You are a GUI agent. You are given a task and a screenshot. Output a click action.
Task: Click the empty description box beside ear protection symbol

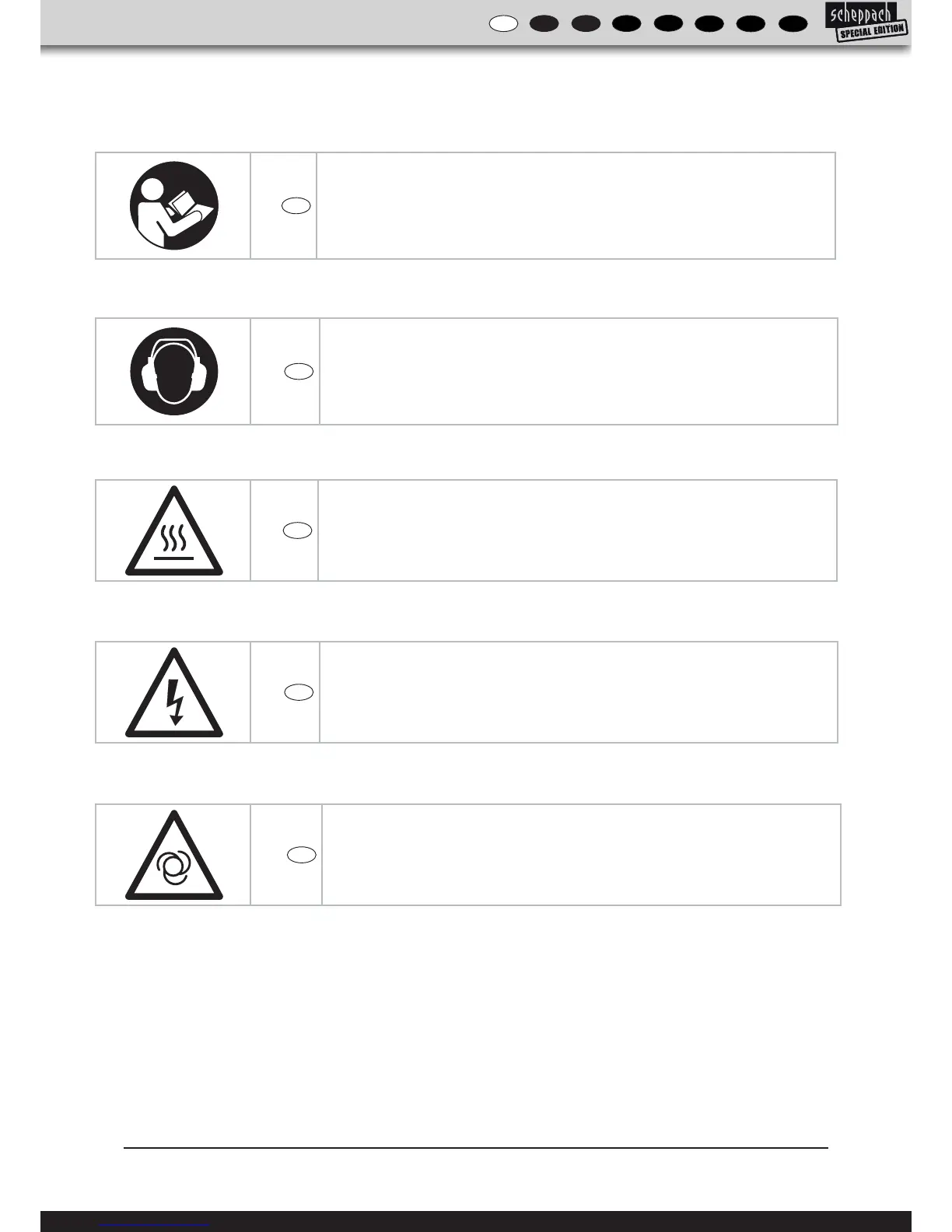579,371
